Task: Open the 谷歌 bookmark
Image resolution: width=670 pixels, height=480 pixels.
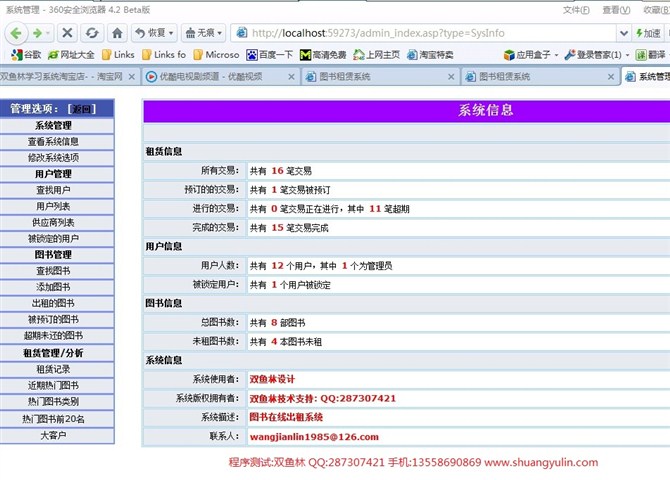Action: pos(26,55)
